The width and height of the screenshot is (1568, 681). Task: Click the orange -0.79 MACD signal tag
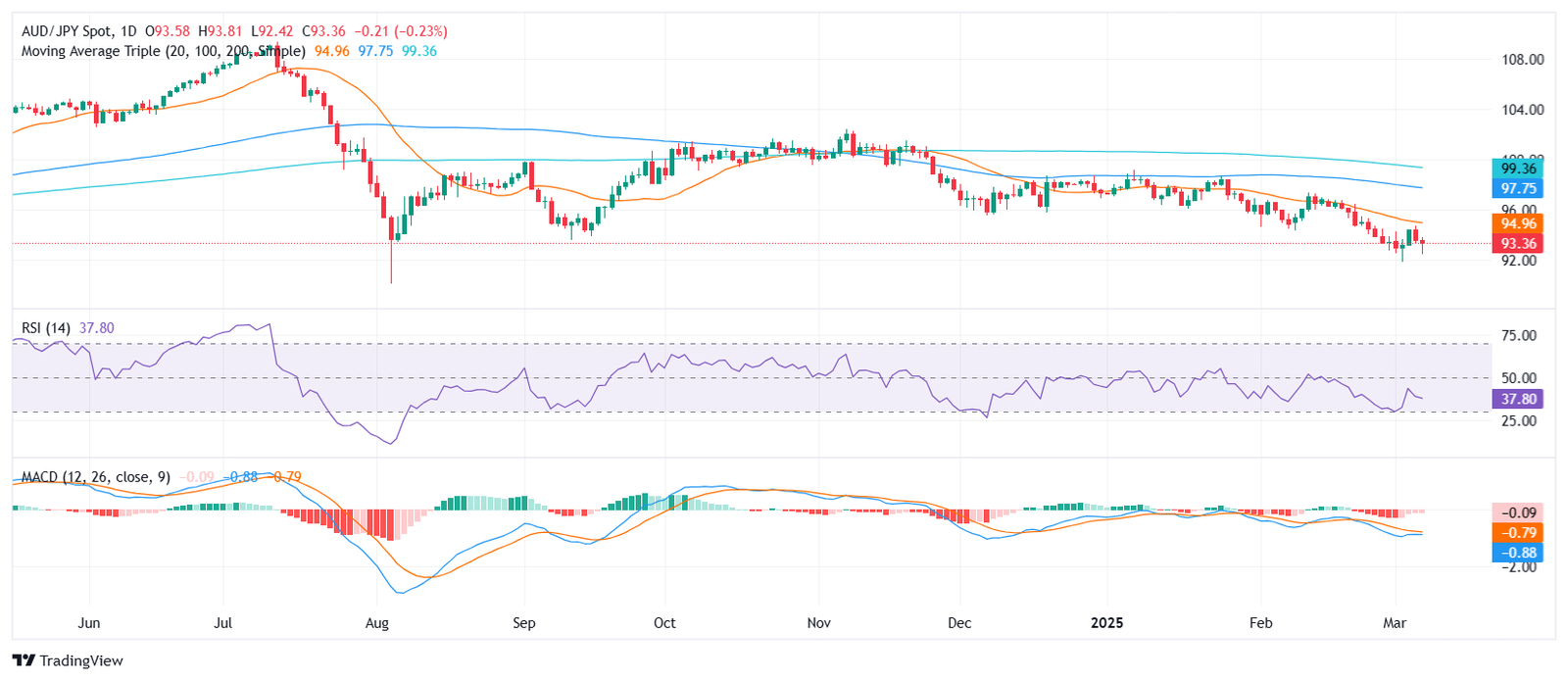coord(1518,533)
